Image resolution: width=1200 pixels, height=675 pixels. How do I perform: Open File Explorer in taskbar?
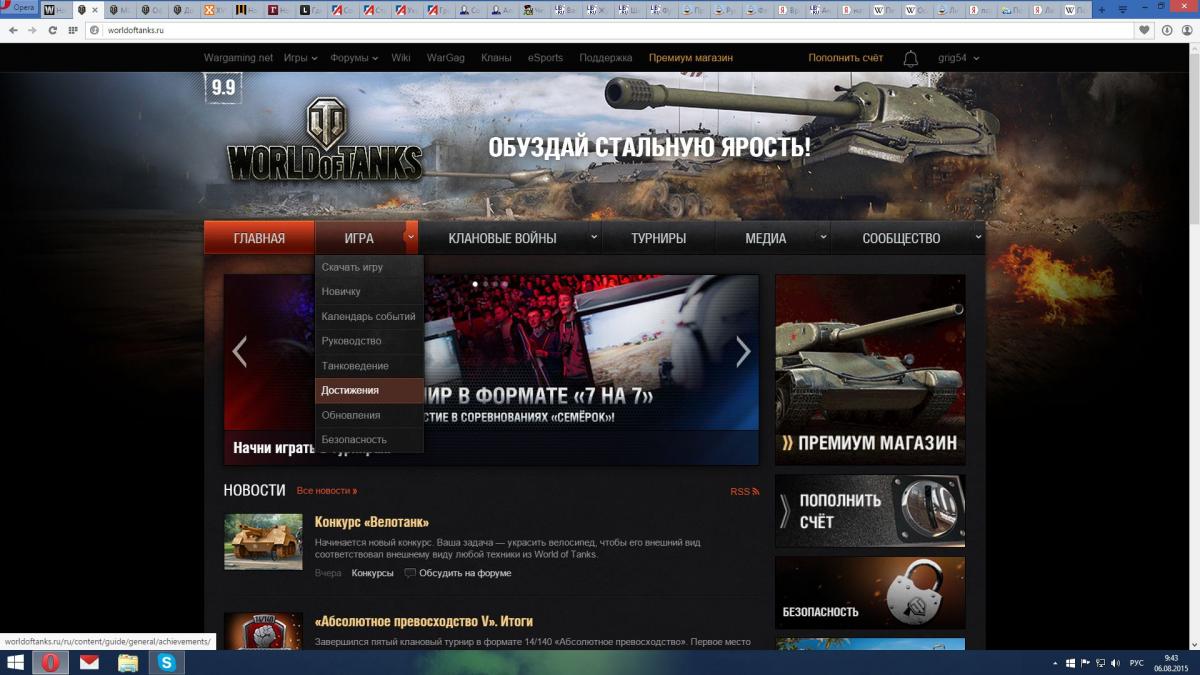click(x=128, y=663)
